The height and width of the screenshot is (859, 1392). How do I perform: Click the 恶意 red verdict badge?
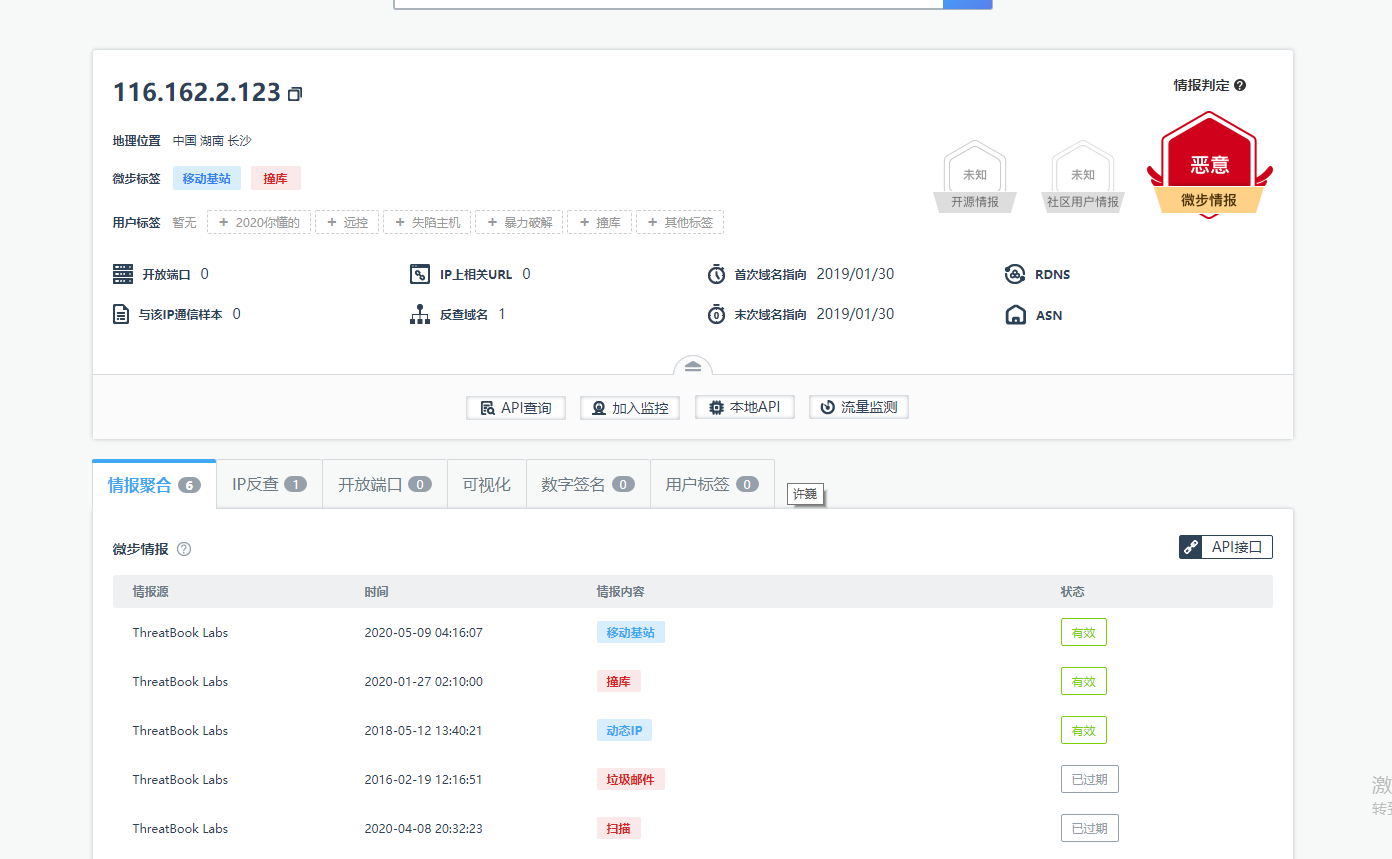1210,165
